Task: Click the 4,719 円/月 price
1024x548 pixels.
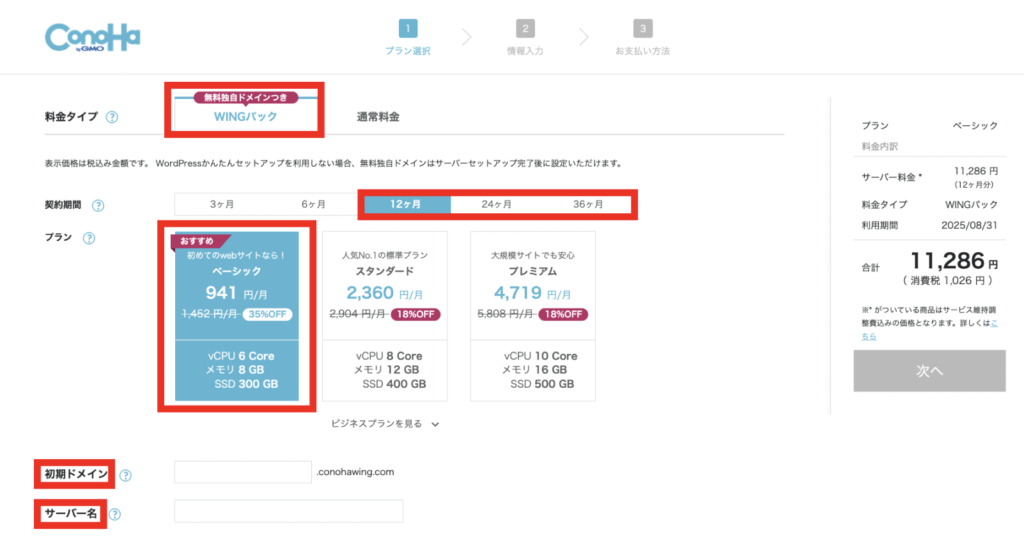Action: click(x=533, y=293)
